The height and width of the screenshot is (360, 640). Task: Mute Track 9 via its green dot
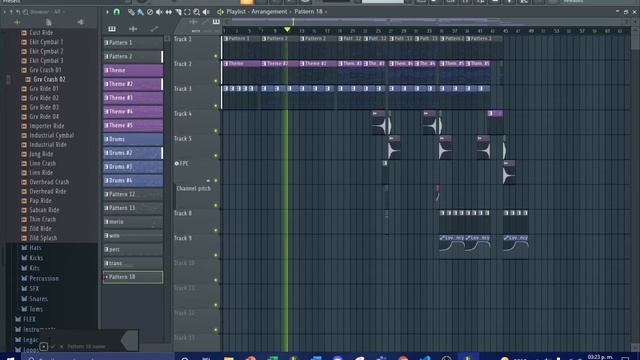pyautogui.click(x=216, y=255)
